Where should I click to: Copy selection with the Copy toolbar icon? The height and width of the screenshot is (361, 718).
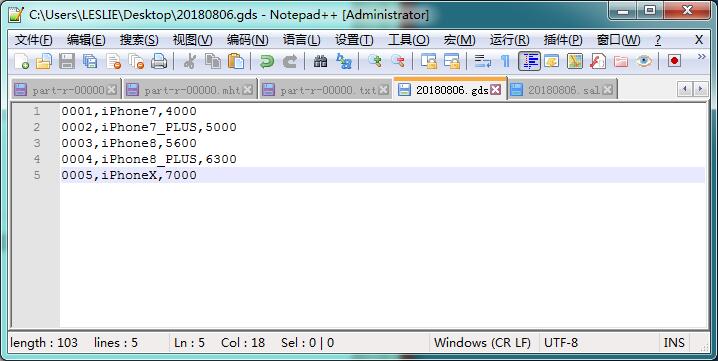tap(212, 61)
